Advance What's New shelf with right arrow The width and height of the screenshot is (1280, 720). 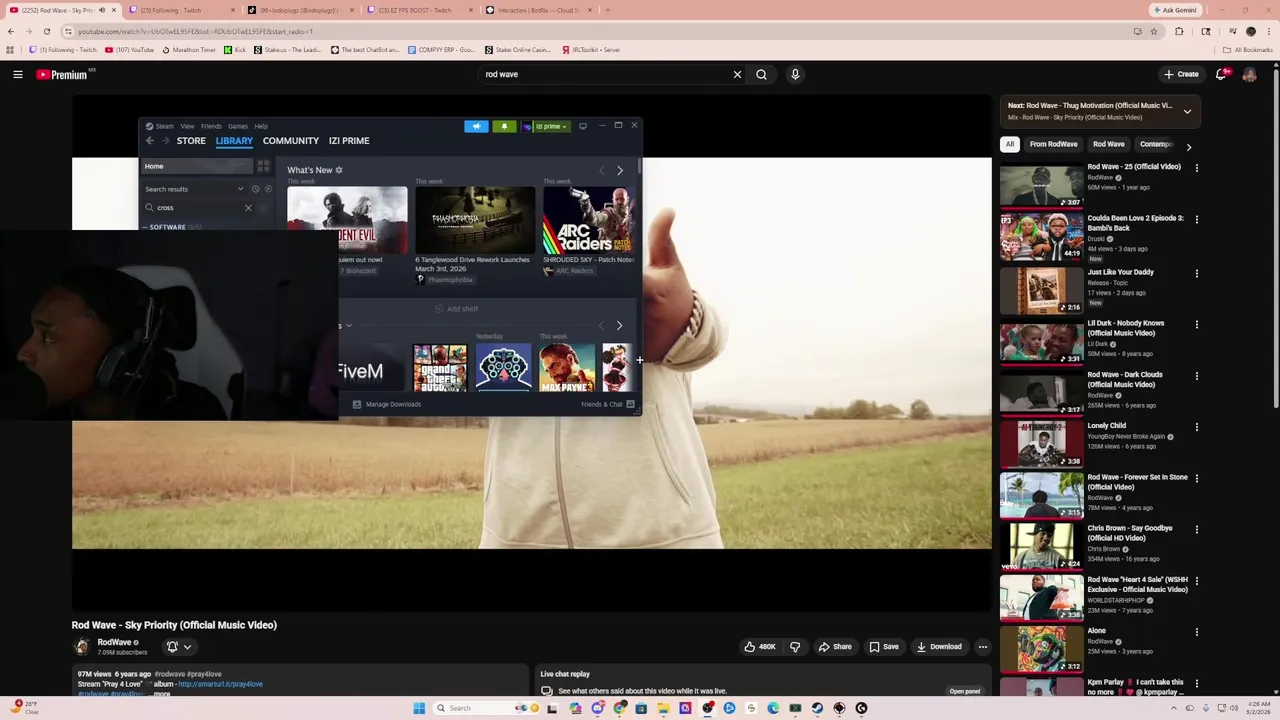point(620,170)
